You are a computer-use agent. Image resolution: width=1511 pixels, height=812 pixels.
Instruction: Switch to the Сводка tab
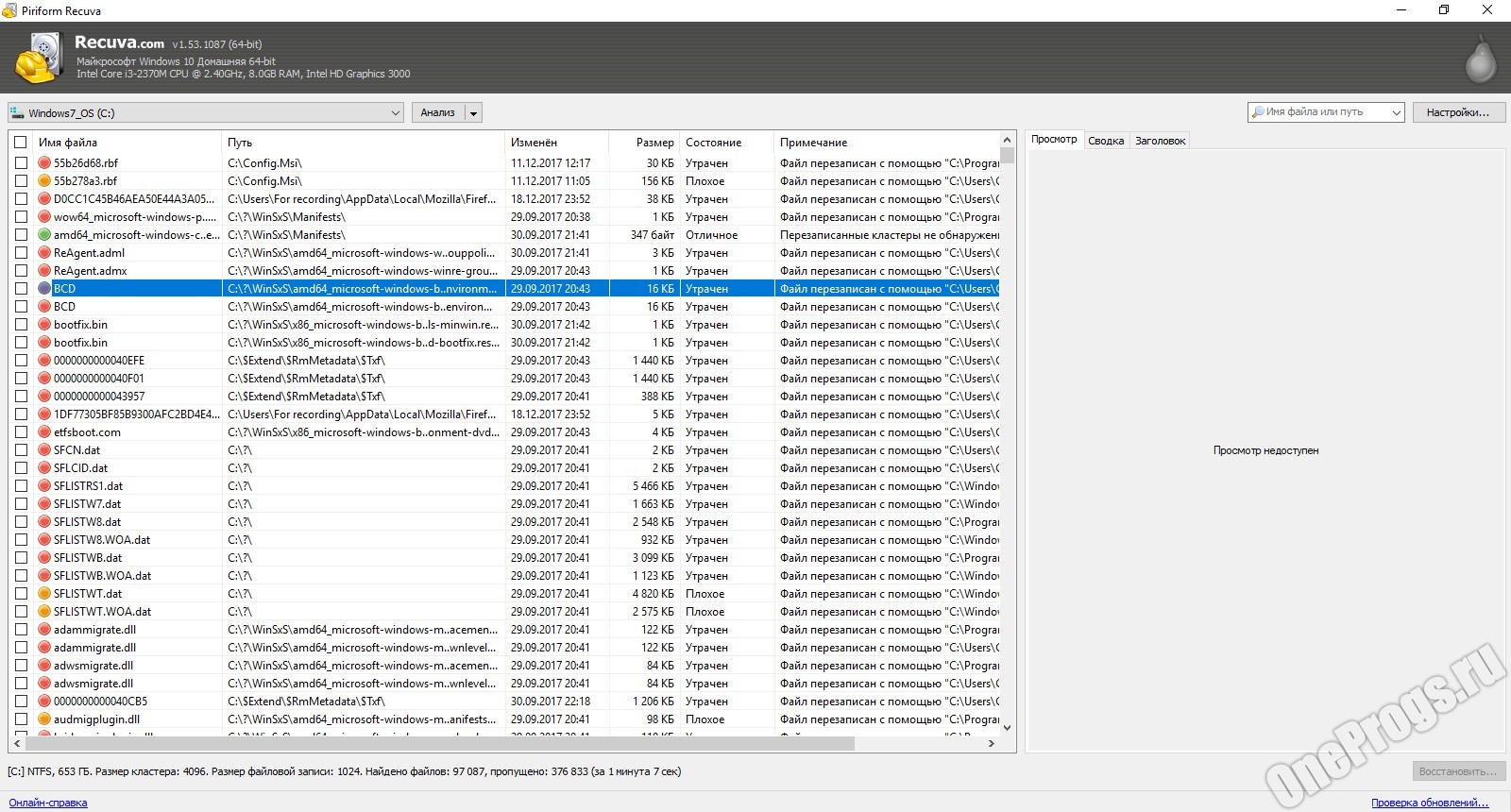pos(1106,141)
